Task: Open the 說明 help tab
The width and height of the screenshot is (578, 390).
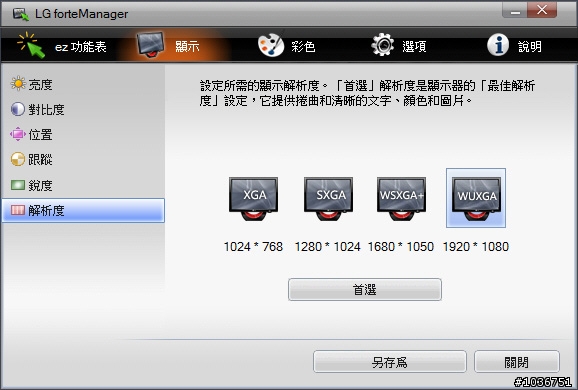Action: point(514,46)
